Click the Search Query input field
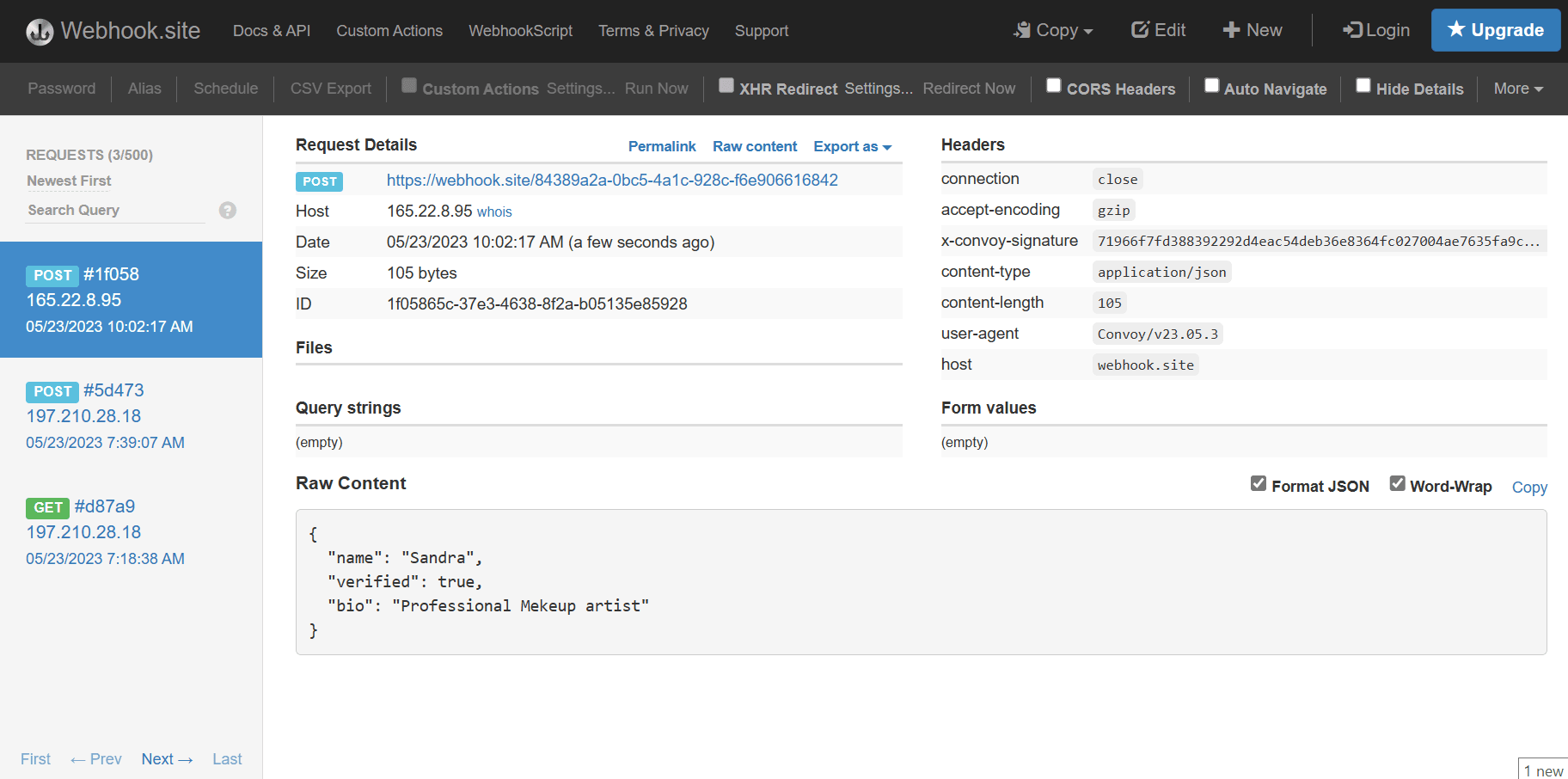The image size is (1568, 779). tap(116, 210)
